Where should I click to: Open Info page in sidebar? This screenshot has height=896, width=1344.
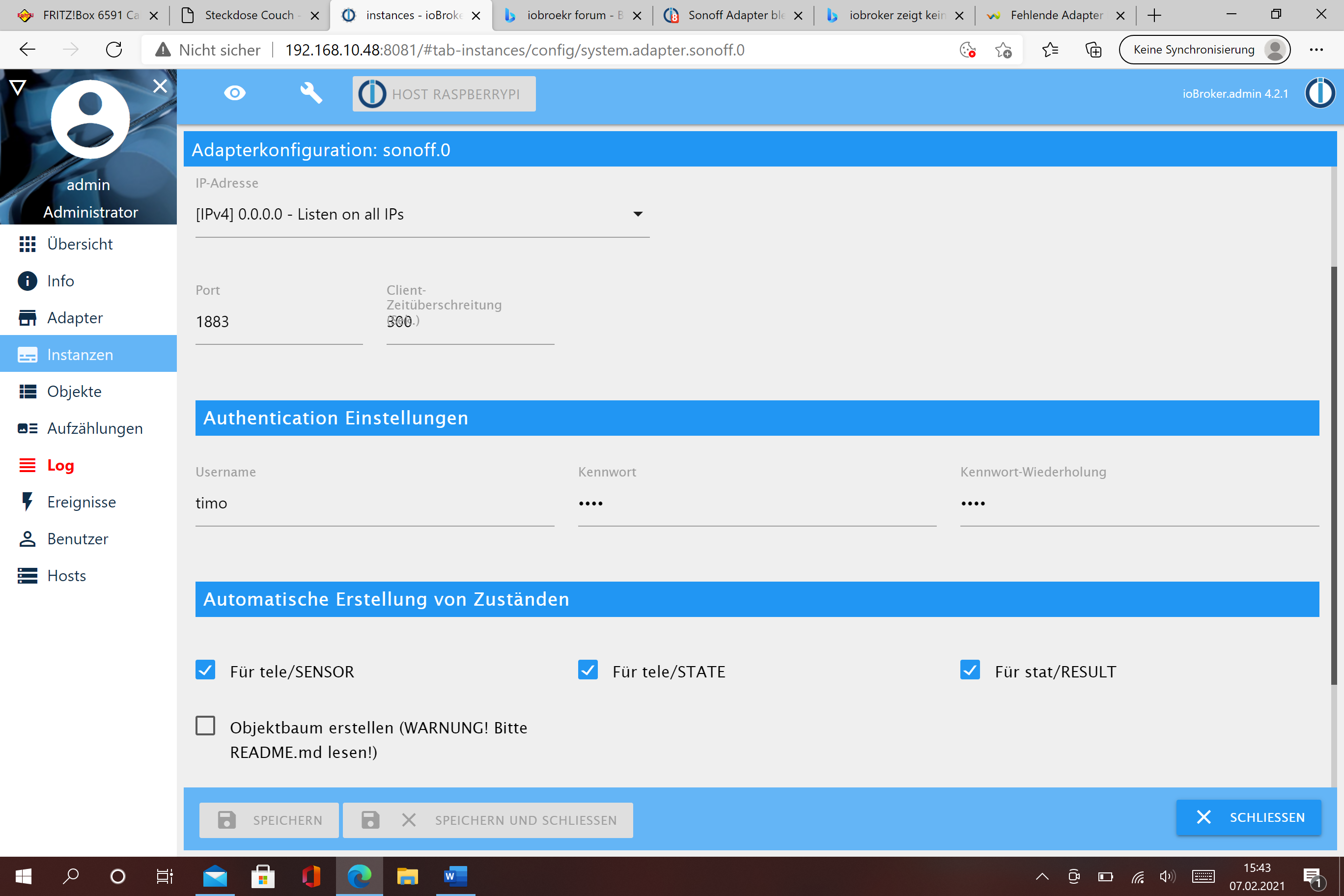60,281
